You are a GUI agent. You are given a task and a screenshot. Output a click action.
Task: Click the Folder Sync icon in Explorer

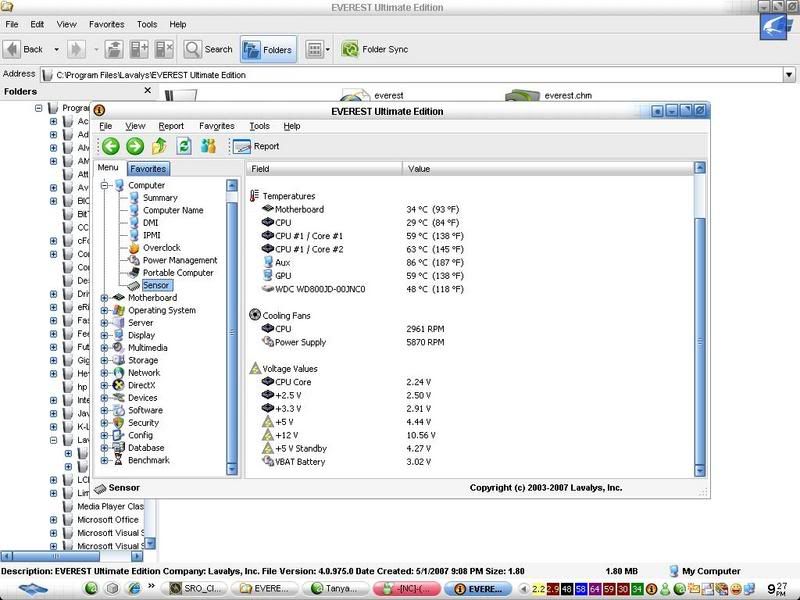click(x=350, y=49)
